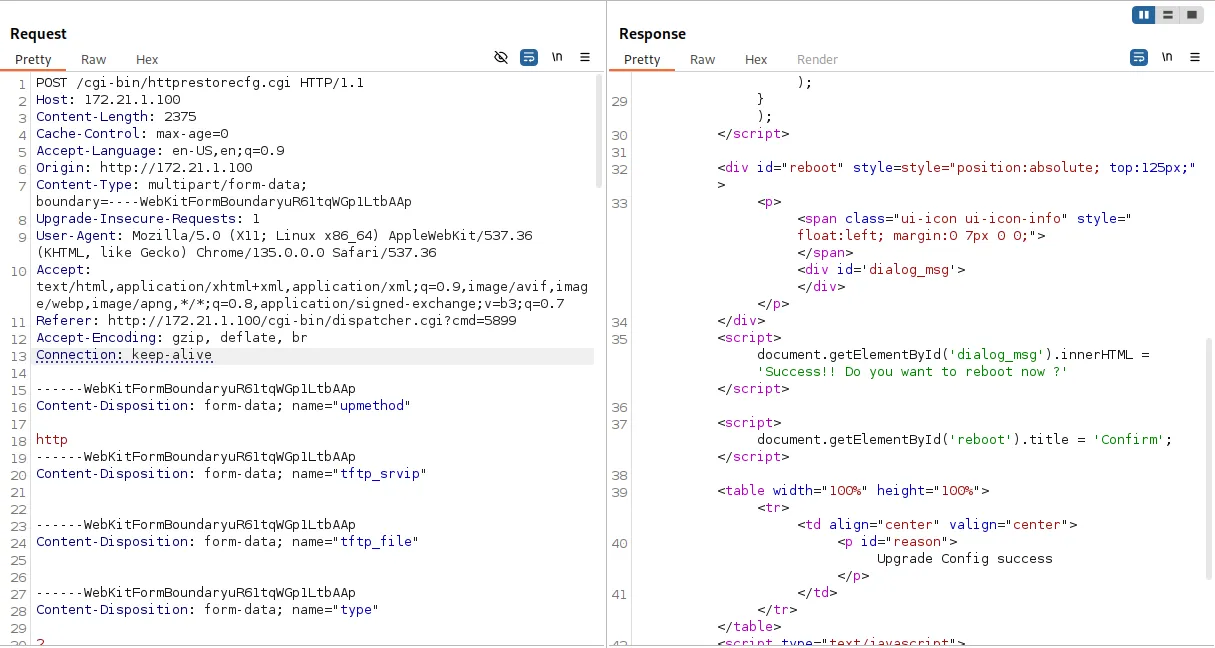Toggle hidden characters eye icon in Request
This screenshot has width=1215, height=648.
pyautogui.click(x=501, y=58)
